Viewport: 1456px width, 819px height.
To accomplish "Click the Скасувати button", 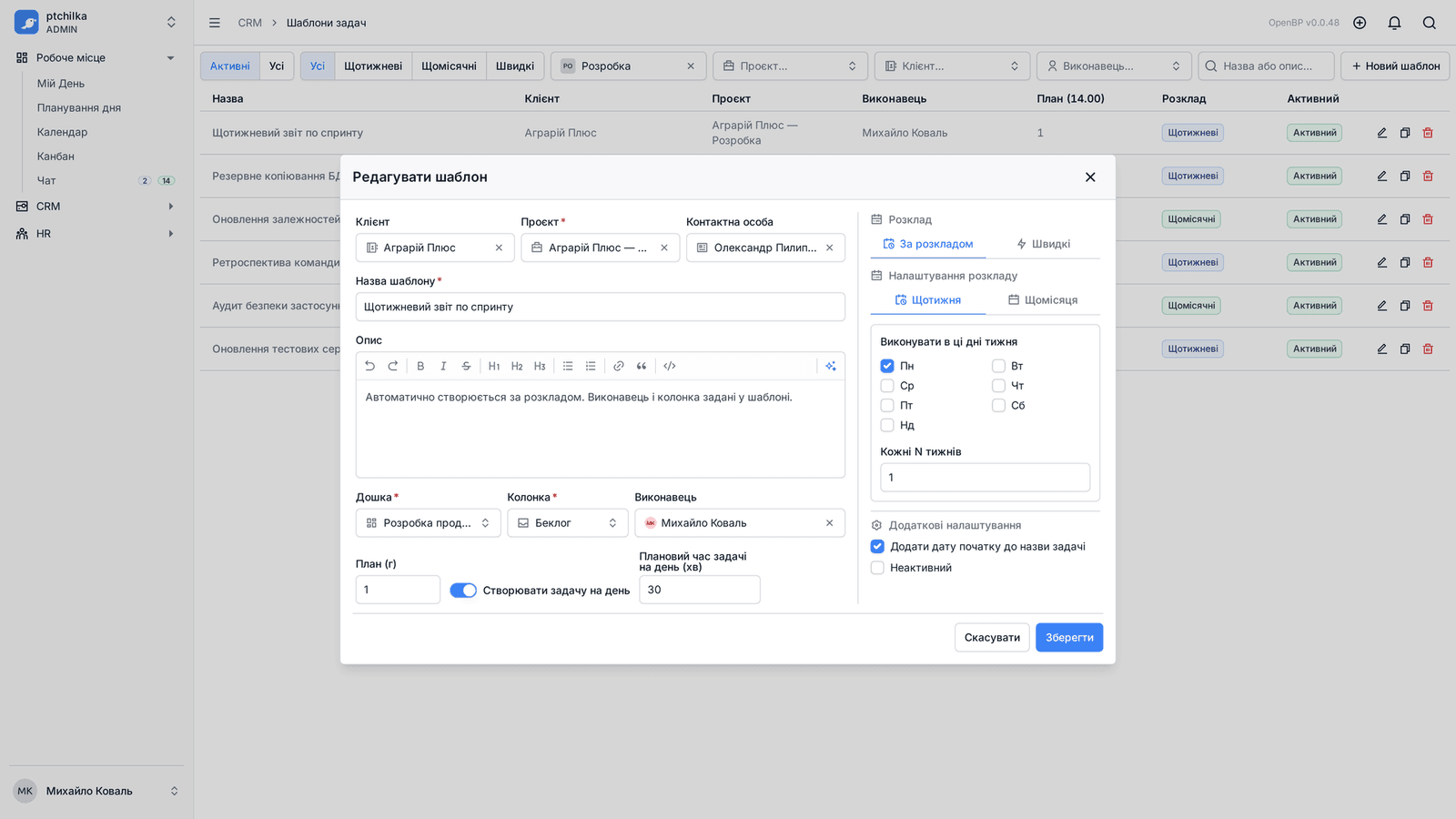I will [992, 638].
